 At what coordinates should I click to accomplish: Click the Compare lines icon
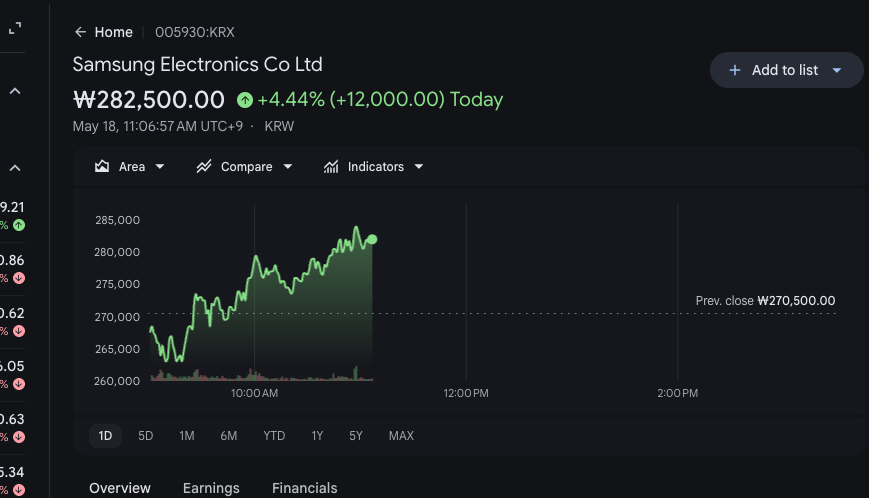(x=204, y=166)
